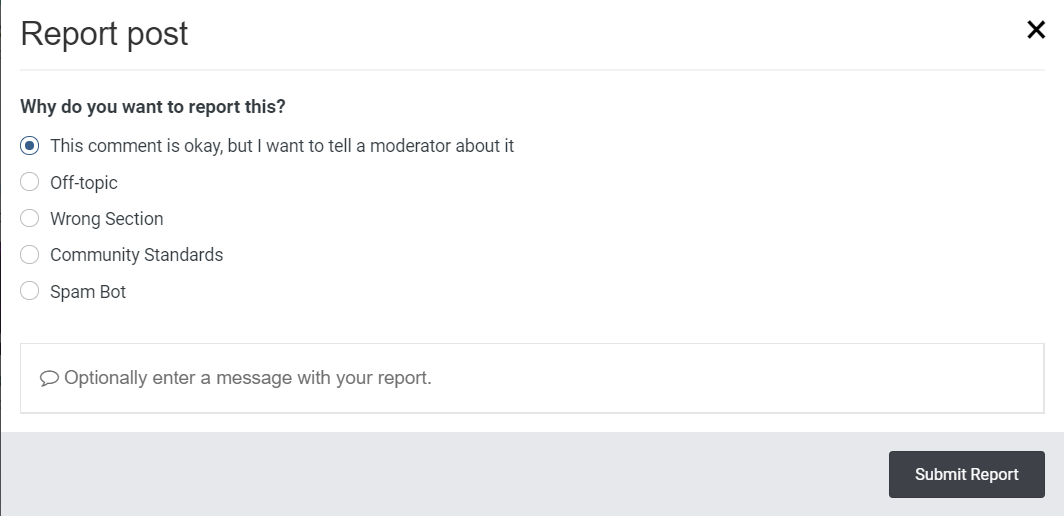Click the empty right side of message box
The width and height of the screenshot is (1064, 516).
point(850,378)
